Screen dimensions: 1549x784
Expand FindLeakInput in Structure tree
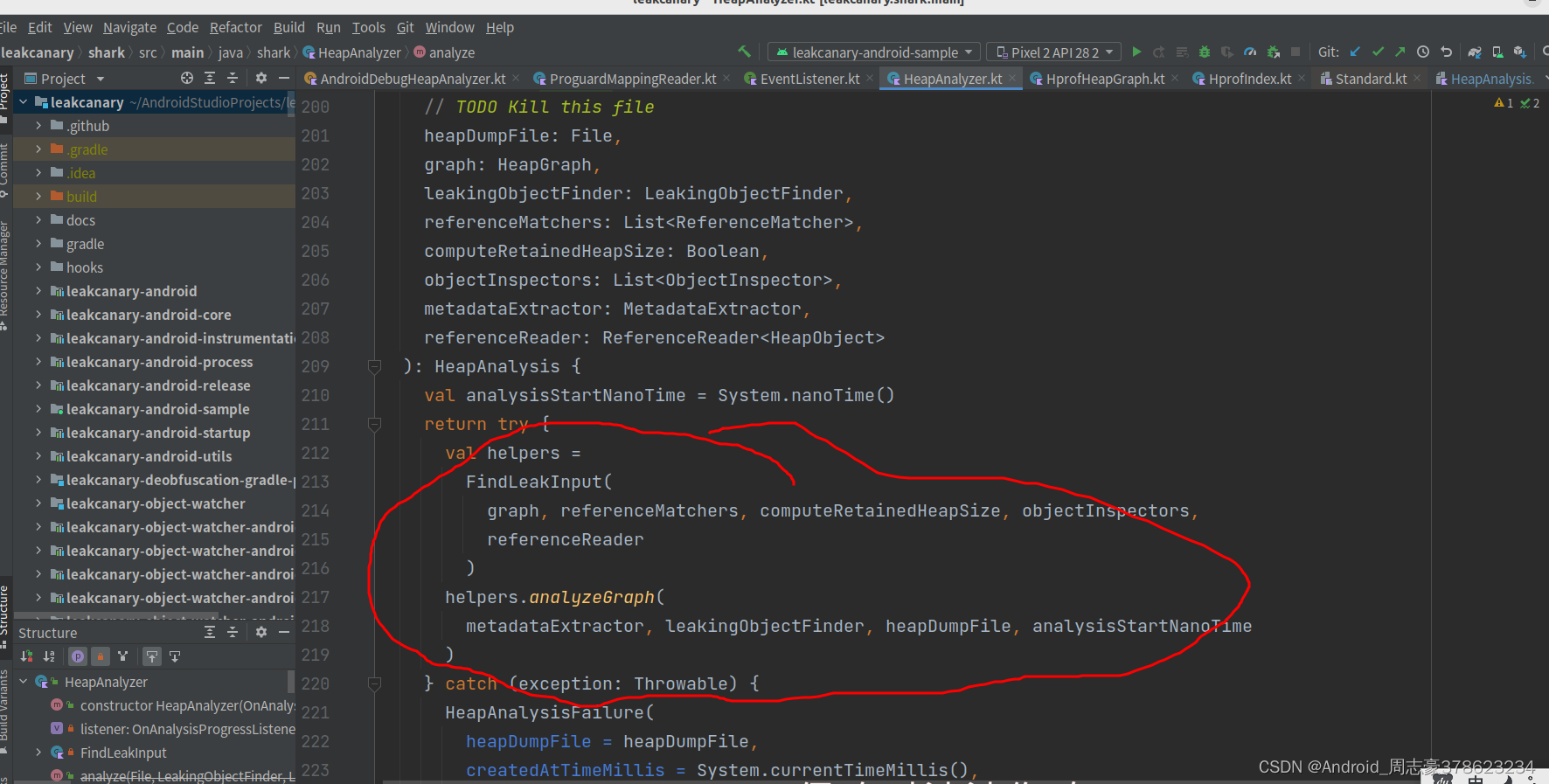pyautogui.click(x=38, y=753)
